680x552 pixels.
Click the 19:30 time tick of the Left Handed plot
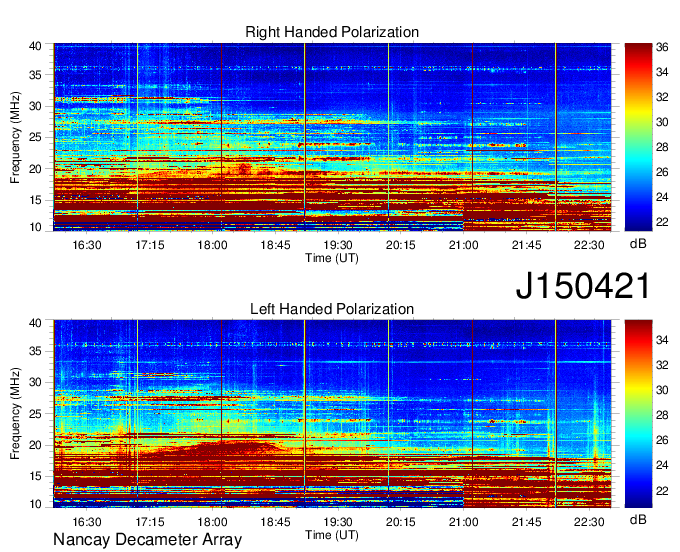tap(338, 522)
